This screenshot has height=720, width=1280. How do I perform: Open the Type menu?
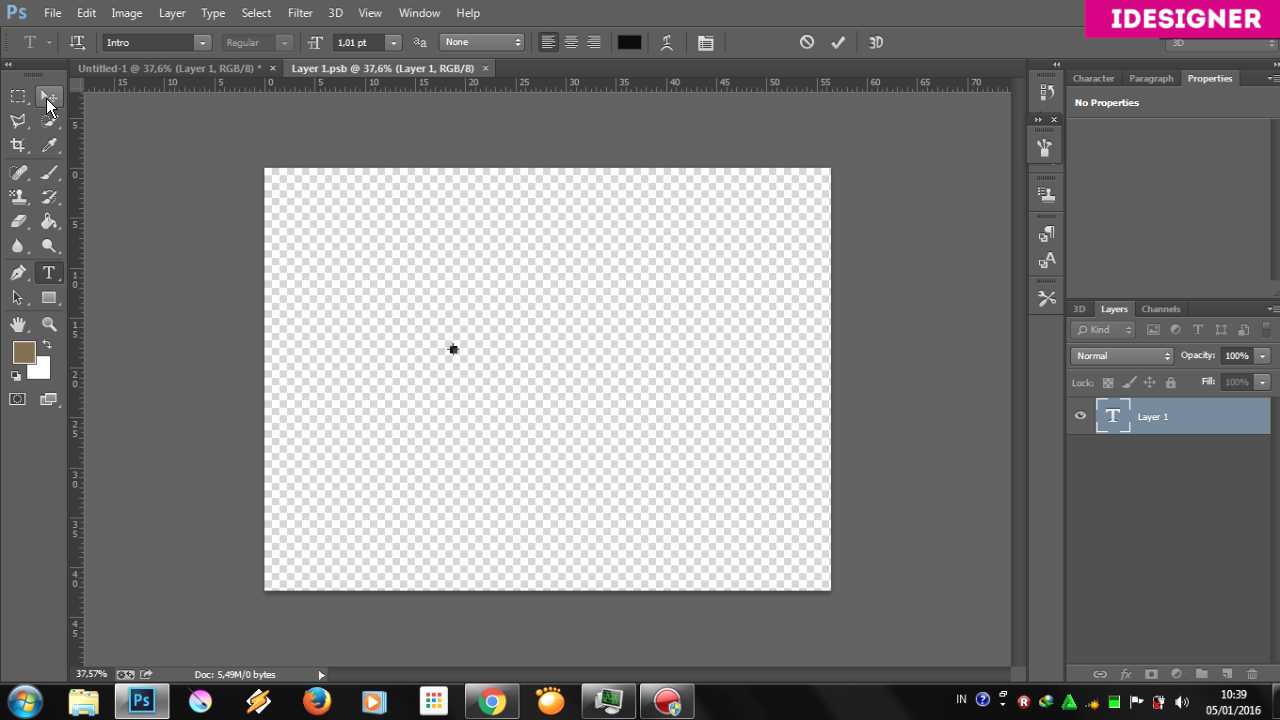213,13
